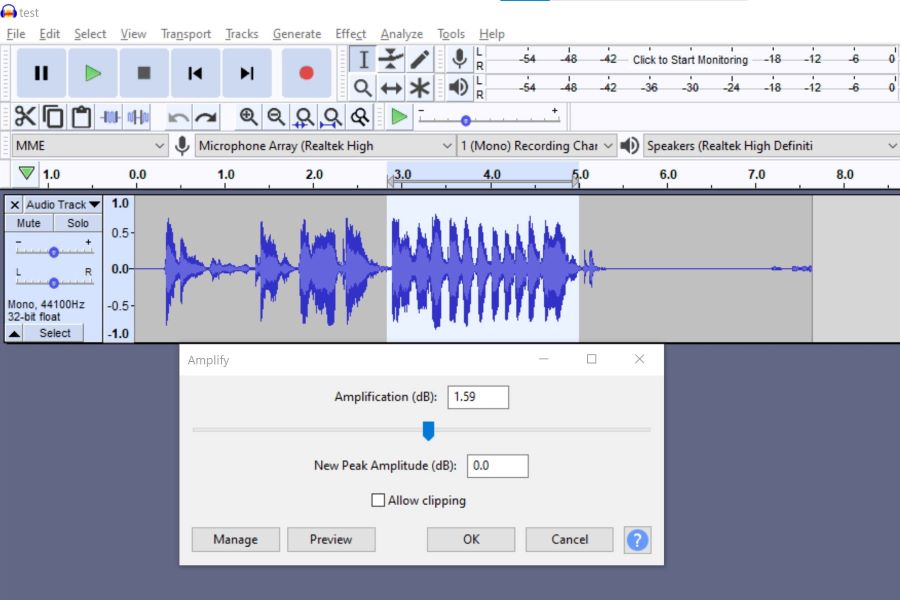Click the Manage button in Amplify

[235, 539]
